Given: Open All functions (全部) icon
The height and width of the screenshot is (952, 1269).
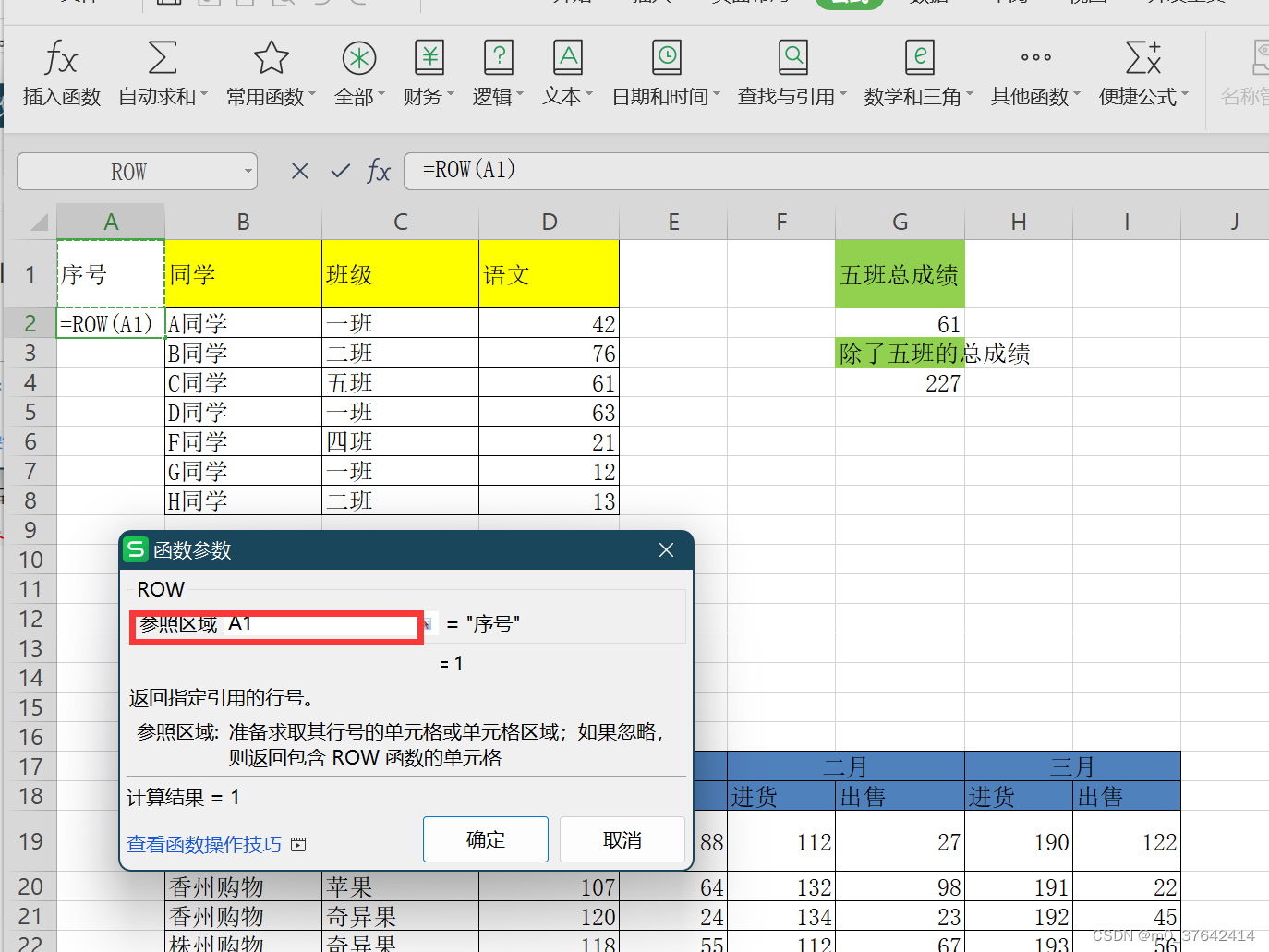Looking at the screenshot, I should 359,57.
